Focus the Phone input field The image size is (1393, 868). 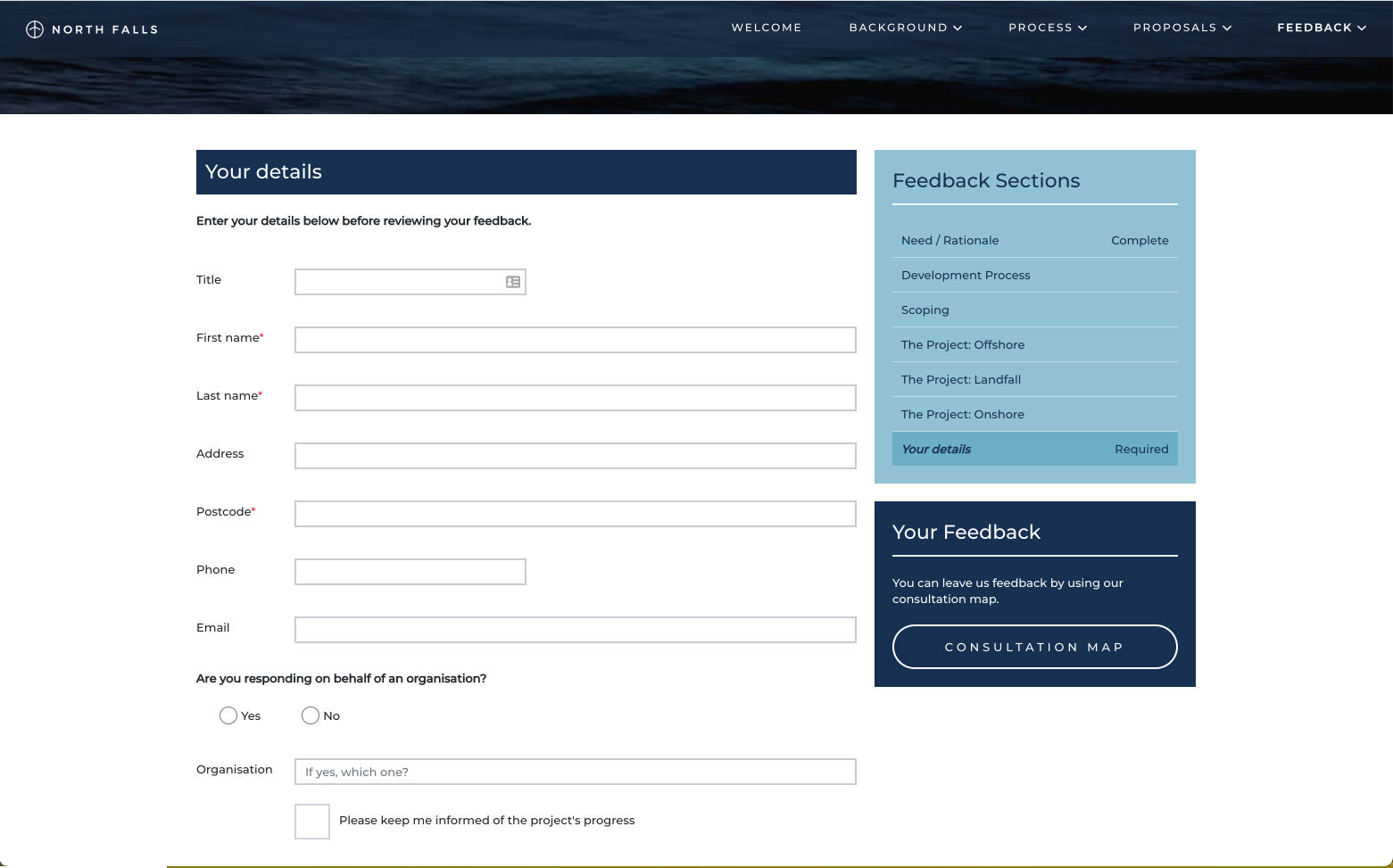coord(410,572)
